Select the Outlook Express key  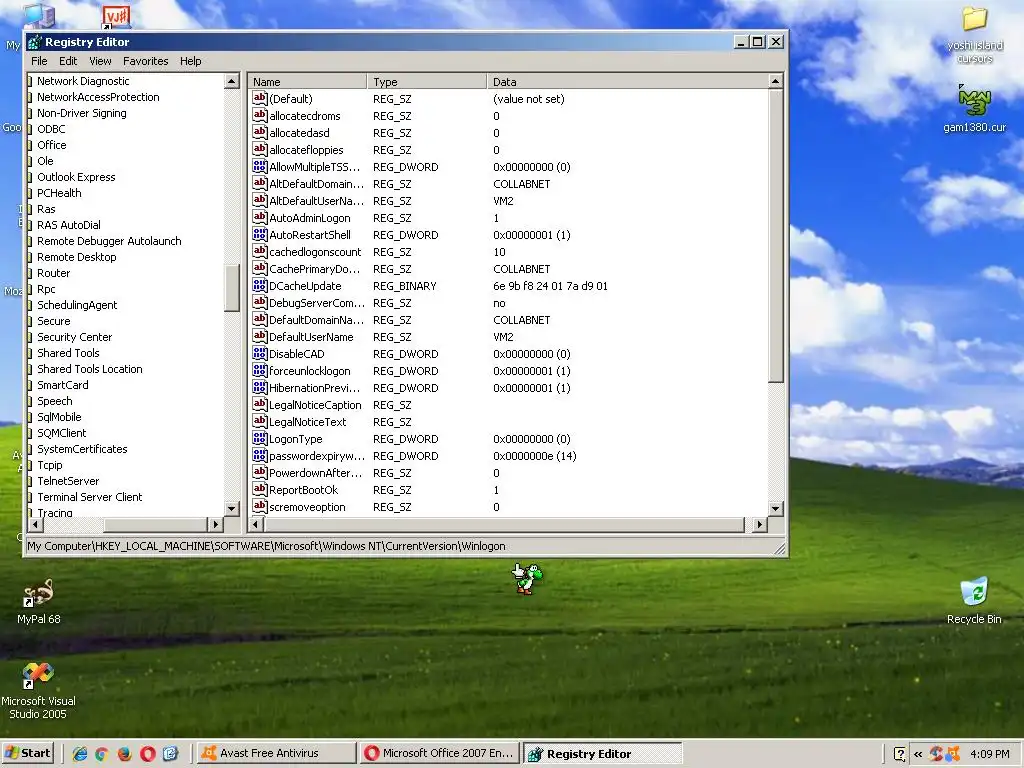(76, 177)
